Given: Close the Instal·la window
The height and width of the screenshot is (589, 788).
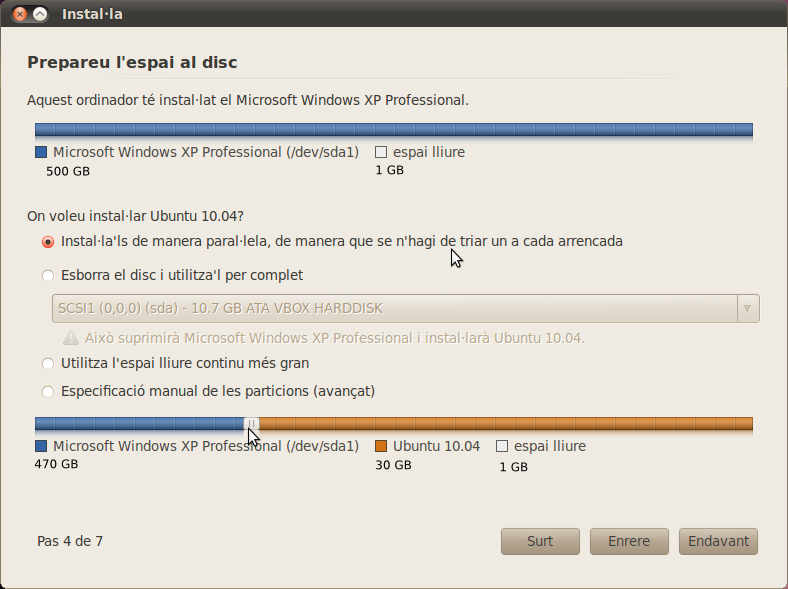Looking at the screenshot, I should pyautogui.click(x=20, y=14).
